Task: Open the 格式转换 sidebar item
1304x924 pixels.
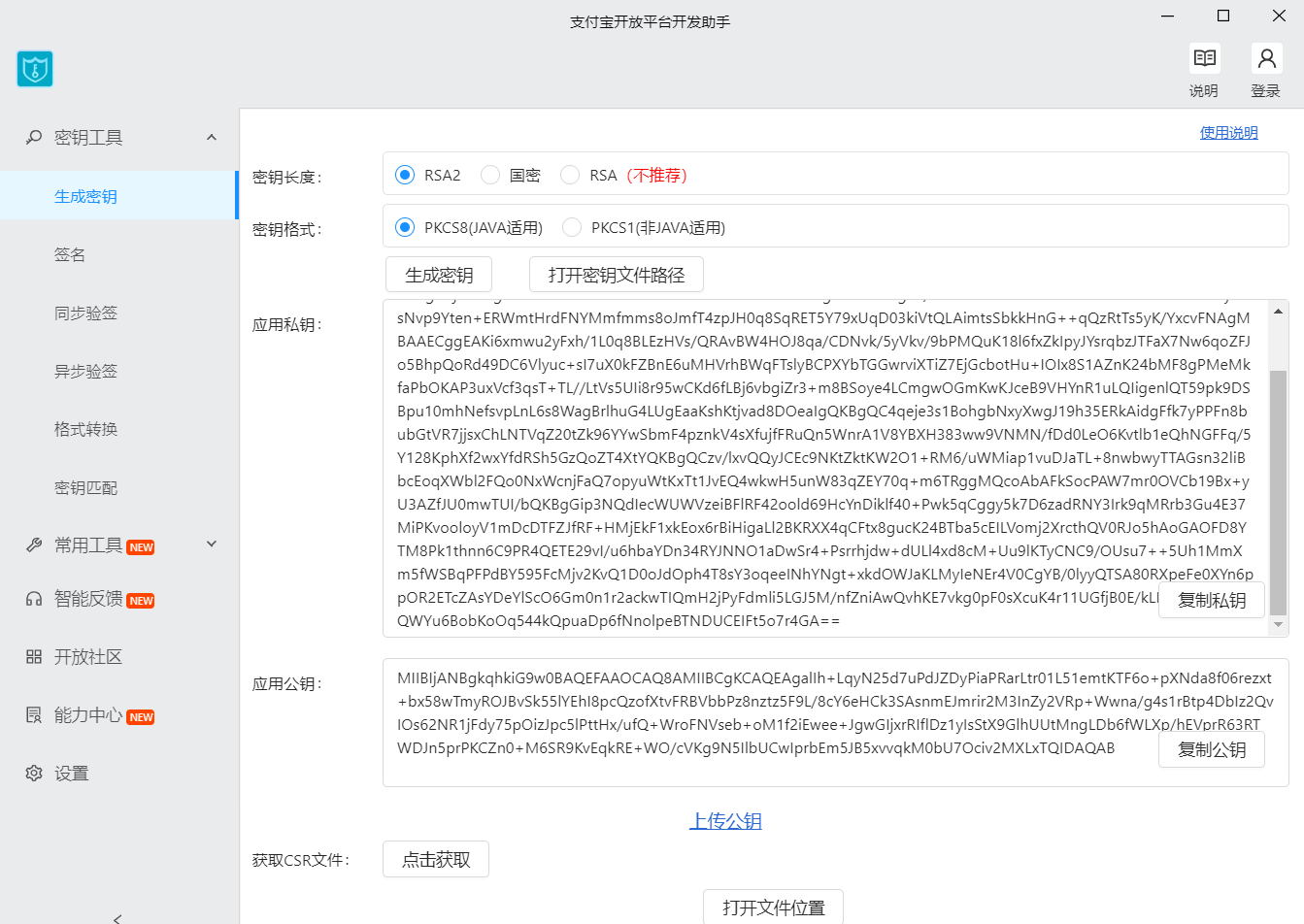Action: [118, 429]
